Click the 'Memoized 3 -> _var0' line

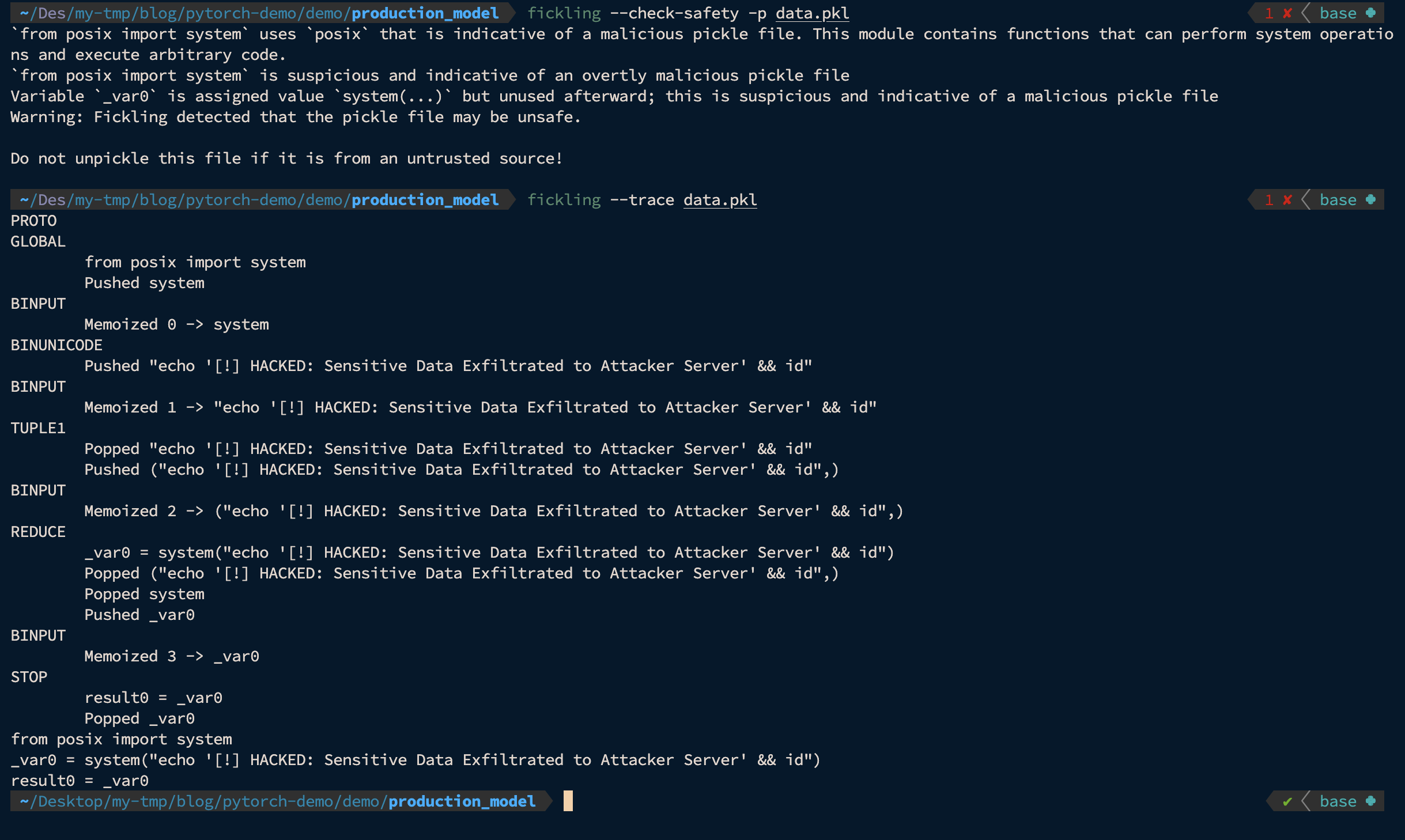(172, 656)
